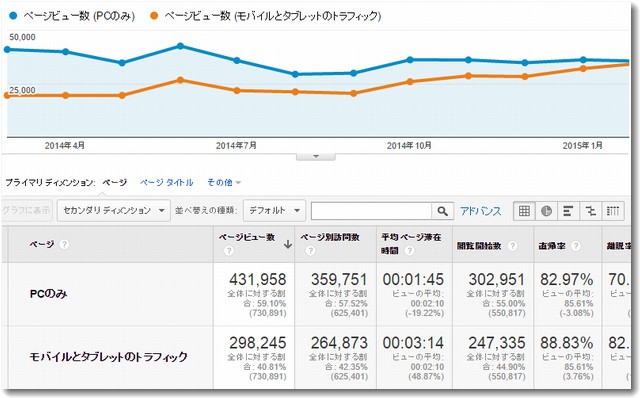Select the ページ タイトル primary dimension
Screen dimensions: 640x398
[167, 182]
